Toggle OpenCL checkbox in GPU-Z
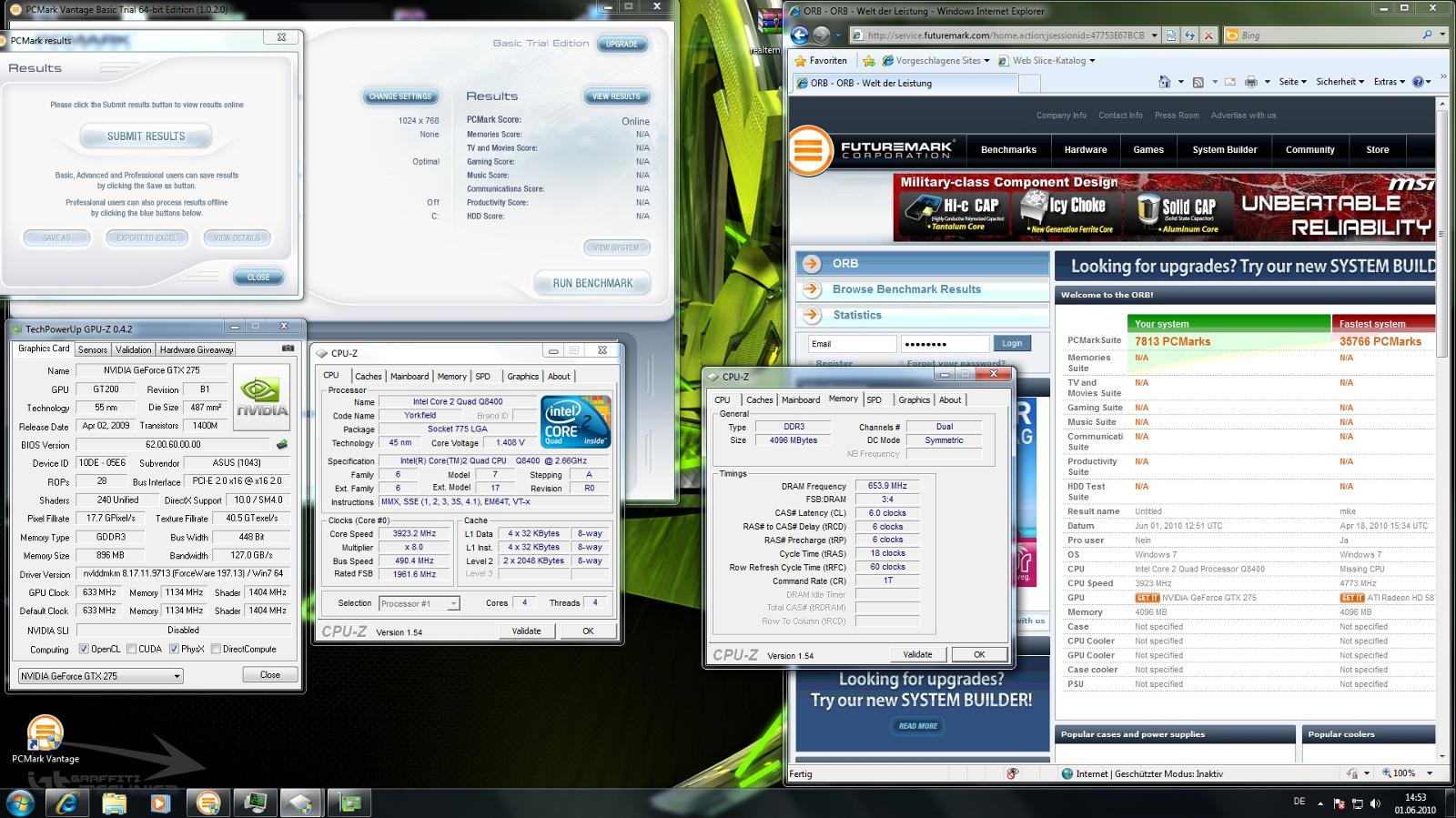The height and width of the screenshot is (818, 1456). tap(84, 650)
